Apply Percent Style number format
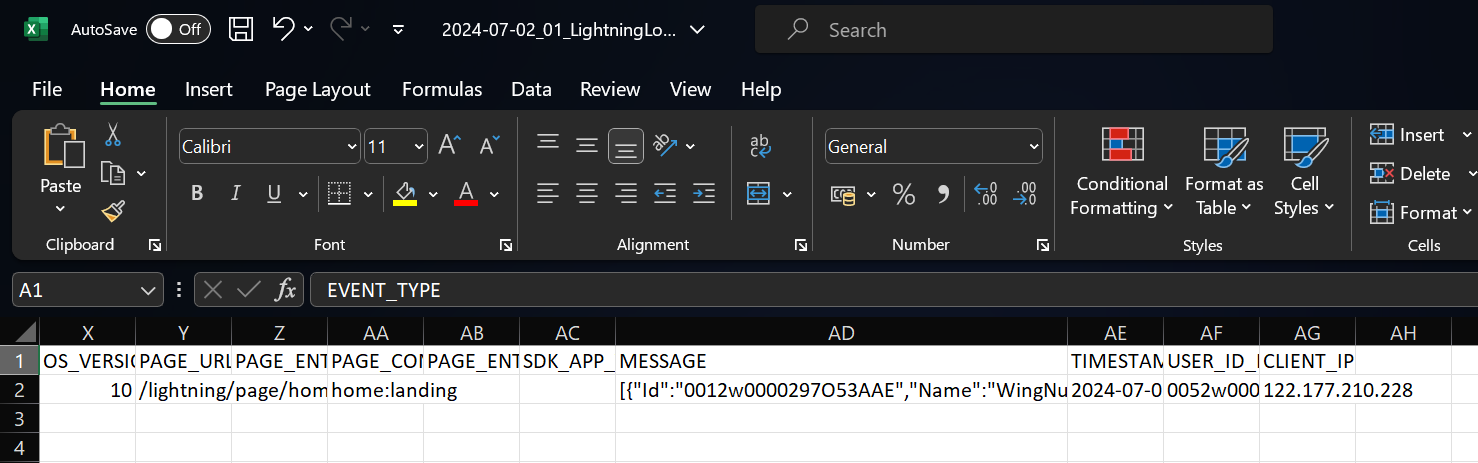 click(903, 194)
